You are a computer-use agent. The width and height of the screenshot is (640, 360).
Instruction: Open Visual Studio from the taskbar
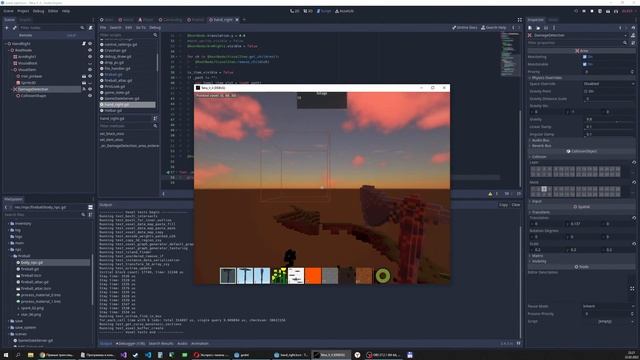click(123, 355)
